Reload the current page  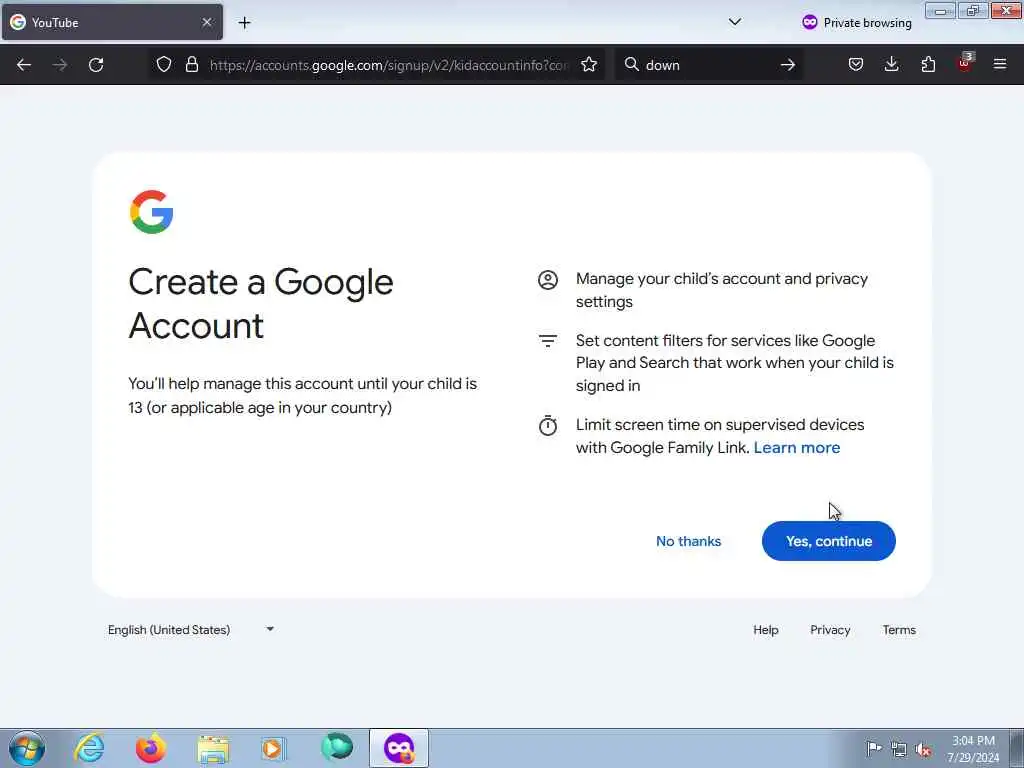pyautogui.click(x=96, y=65)
